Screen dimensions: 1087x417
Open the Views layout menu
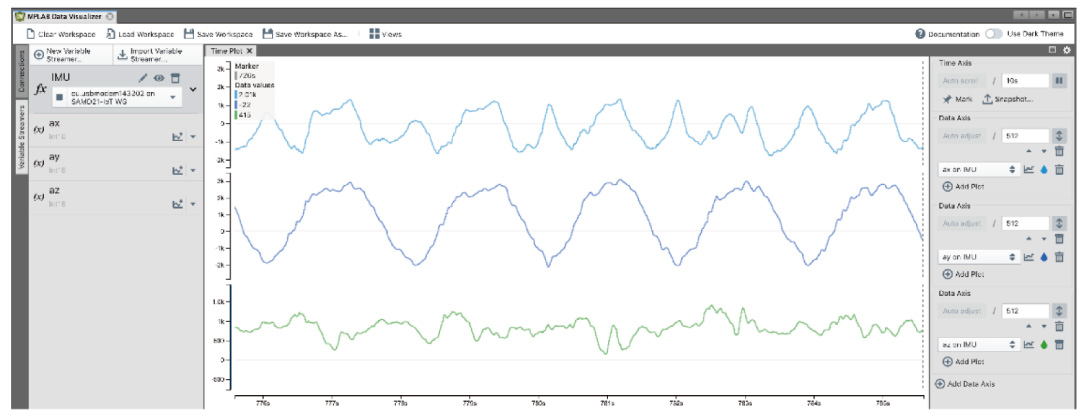click(x=385, y=34)
